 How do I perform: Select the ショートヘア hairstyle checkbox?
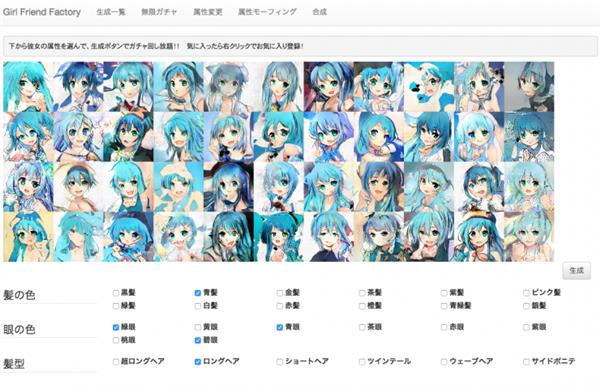[x=280, y=362]
